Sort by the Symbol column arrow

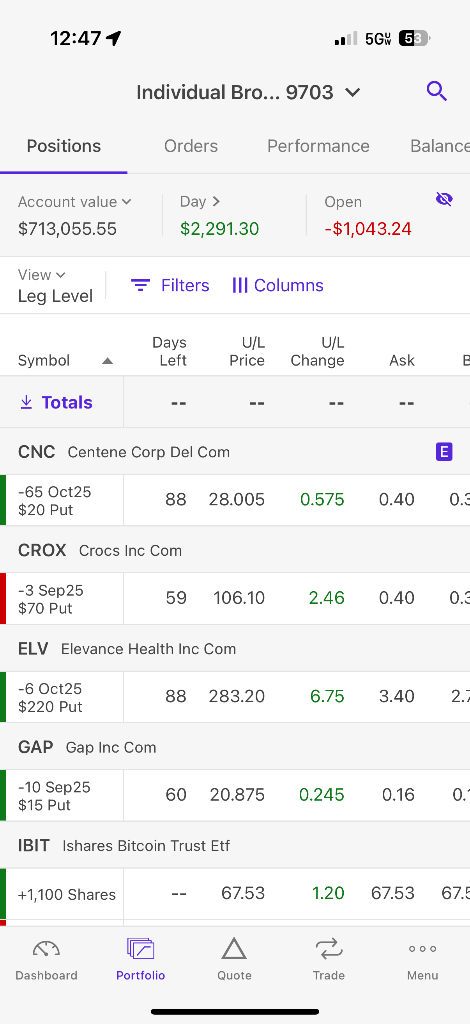108,361
